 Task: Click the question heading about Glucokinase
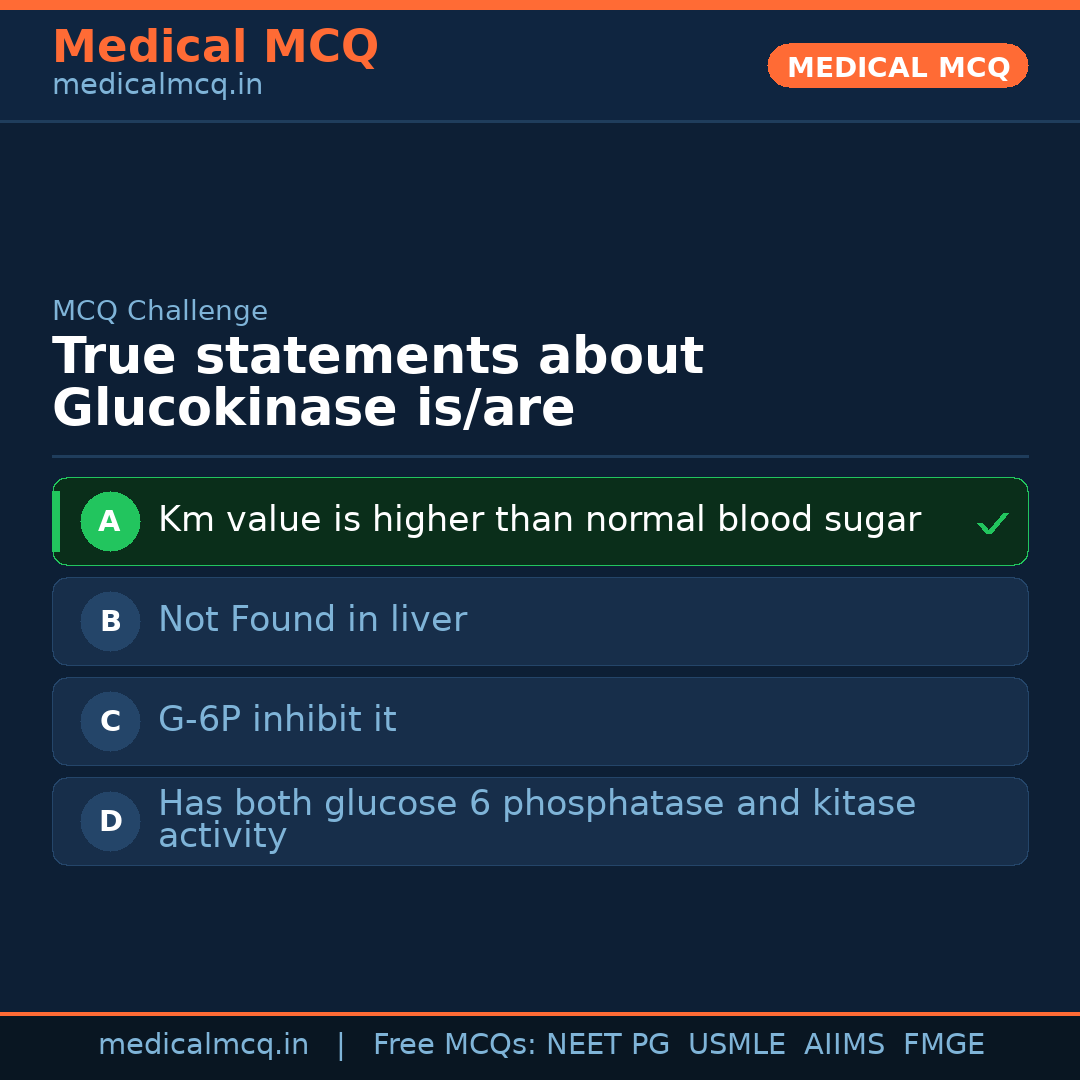pos(378,382)
